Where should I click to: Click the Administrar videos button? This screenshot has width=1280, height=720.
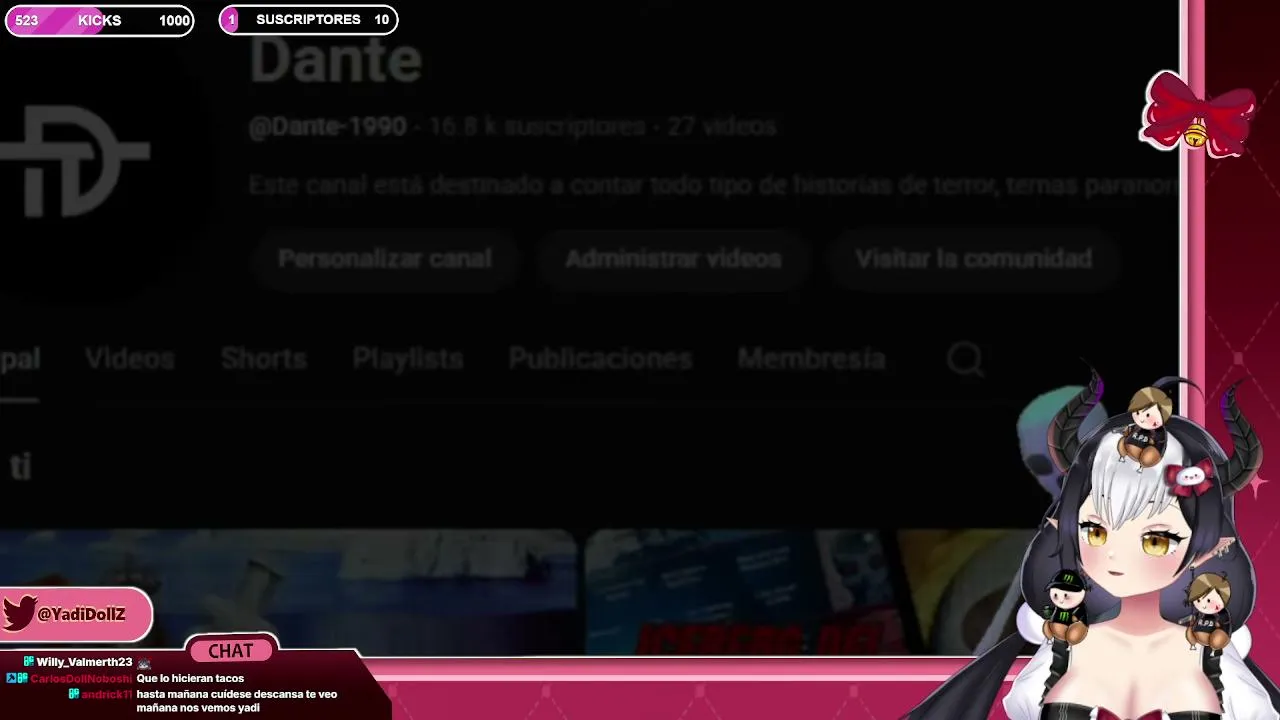pos(673,259)
